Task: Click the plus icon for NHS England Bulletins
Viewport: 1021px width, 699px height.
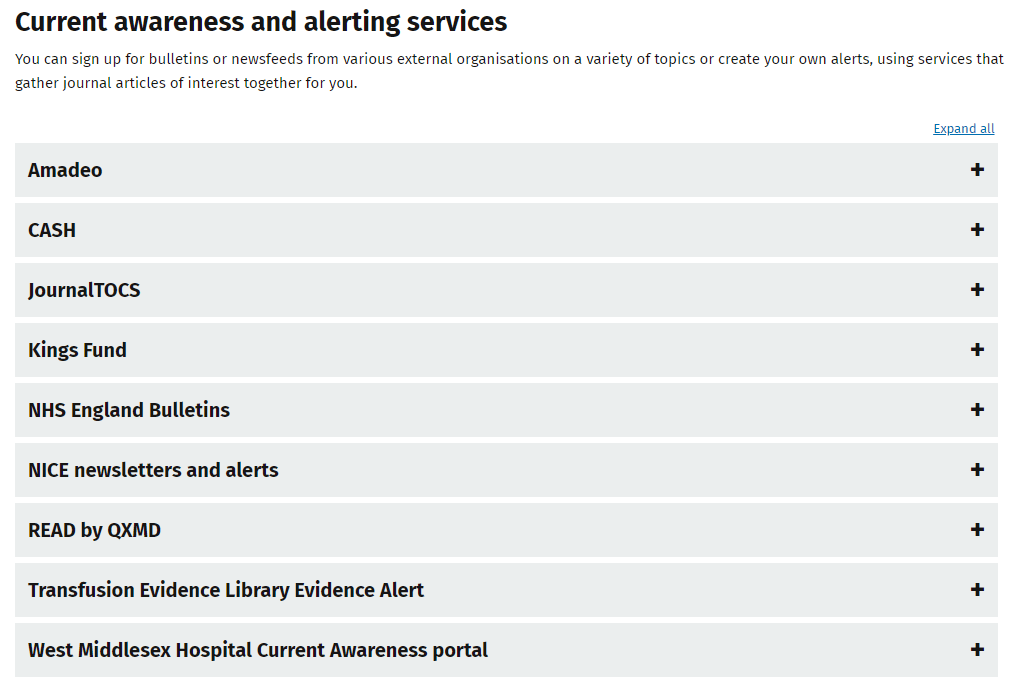Action: [x=977, y=410]
